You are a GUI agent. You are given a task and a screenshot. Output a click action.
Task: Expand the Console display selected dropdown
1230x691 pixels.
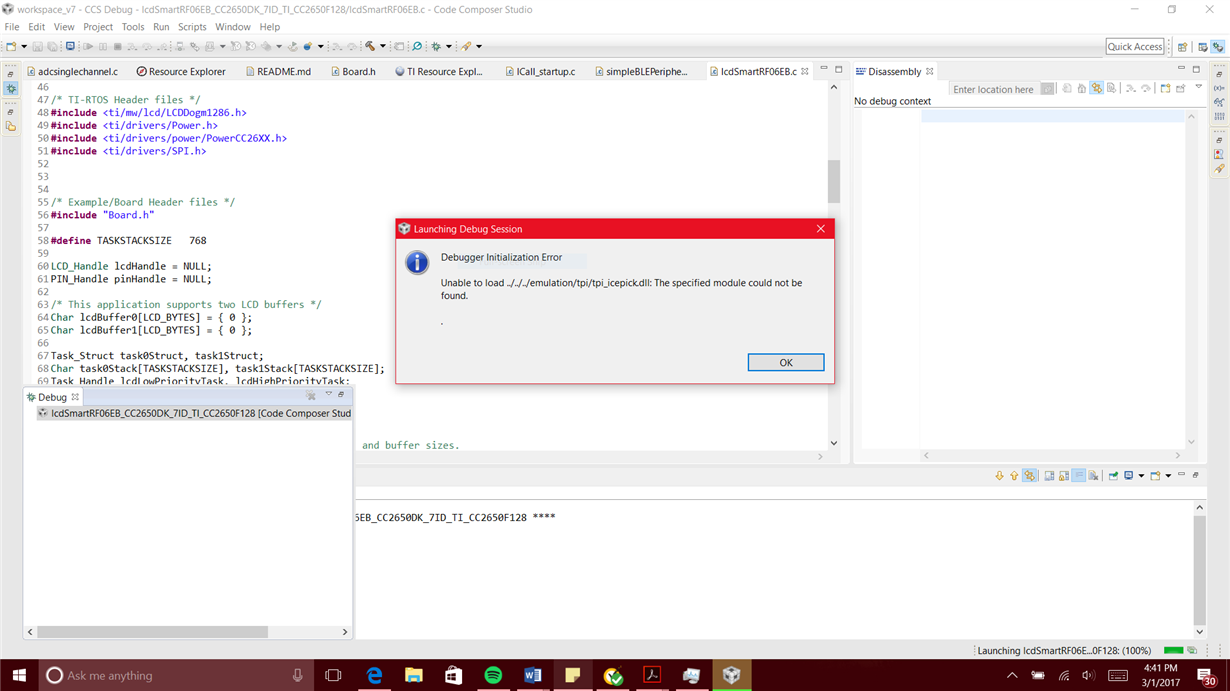(1141, 476)
